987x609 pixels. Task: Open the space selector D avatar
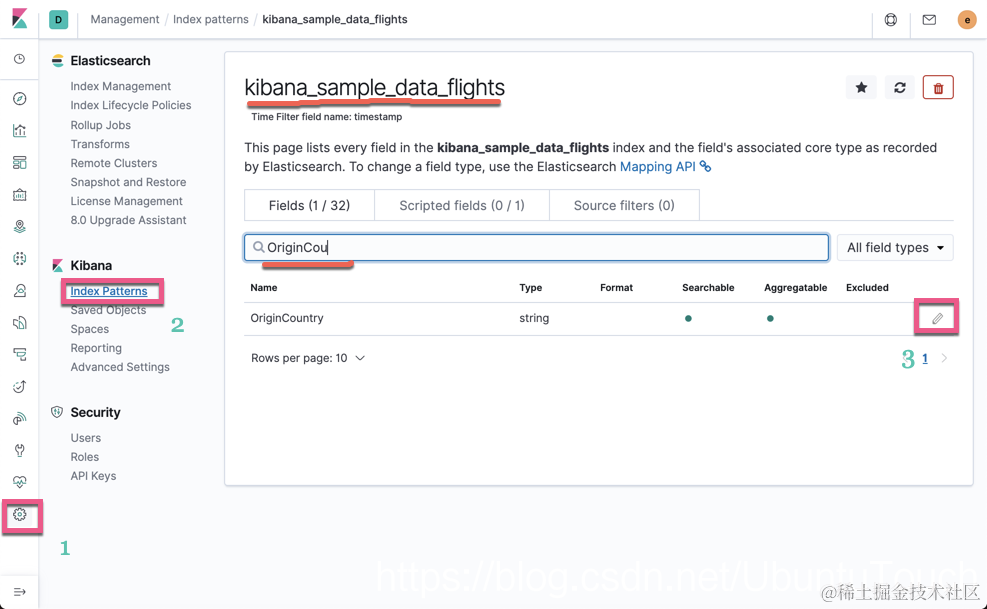[x=59, y=20]
